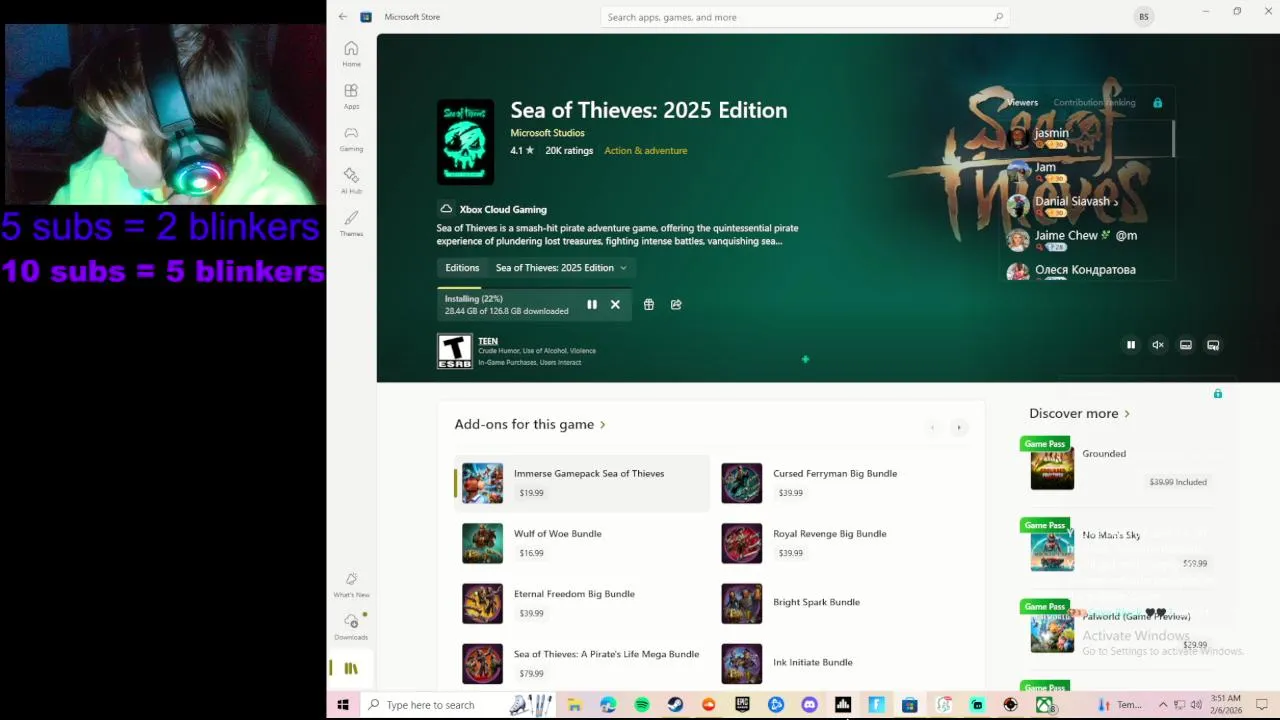Click the 20K ratings link
The width and height of the screenshot is (1280, 720).
click(569, 151)
